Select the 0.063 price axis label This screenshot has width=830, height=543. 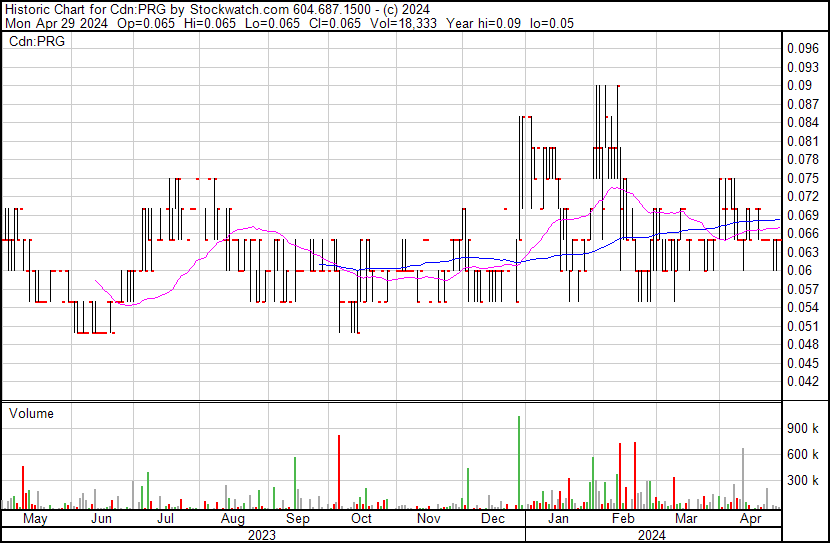pyautogui.click(x=802, y=252)
